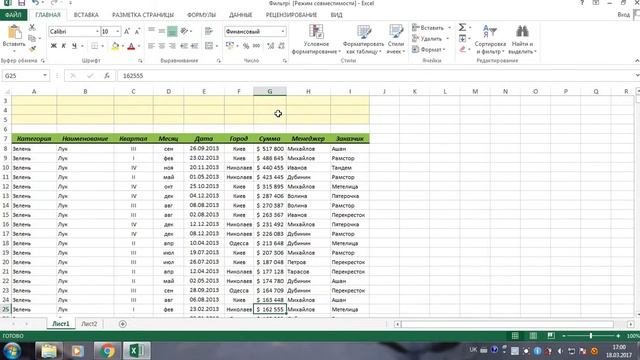This screenshot has width=640, height=360.
Task: Decrease font size with the smaller A icon
Action: (x=137, y=31)
